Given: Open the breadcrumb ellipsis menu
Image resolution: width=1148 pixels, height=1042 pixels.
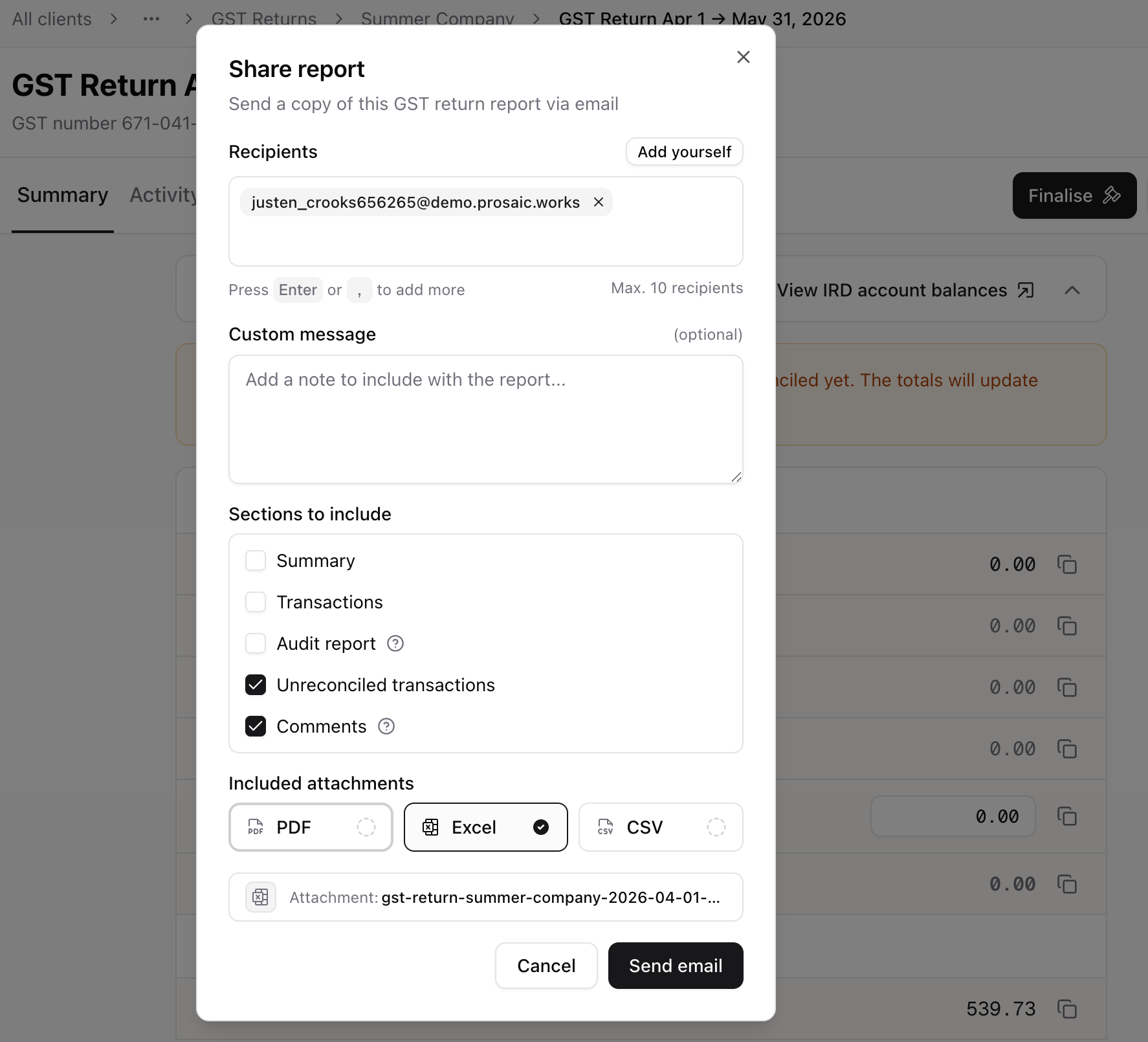Looking at the screenshot, I should pos(151,19).
